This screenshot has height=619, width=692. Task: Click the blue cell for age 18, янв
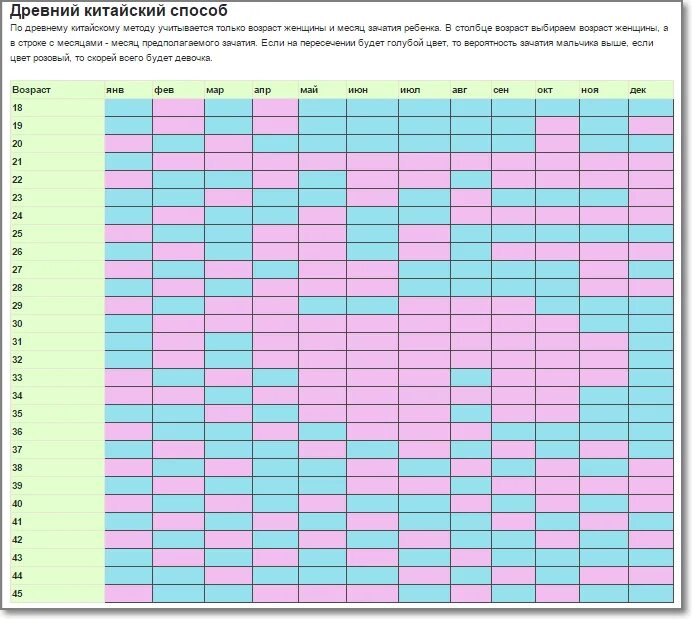(128, 108)
